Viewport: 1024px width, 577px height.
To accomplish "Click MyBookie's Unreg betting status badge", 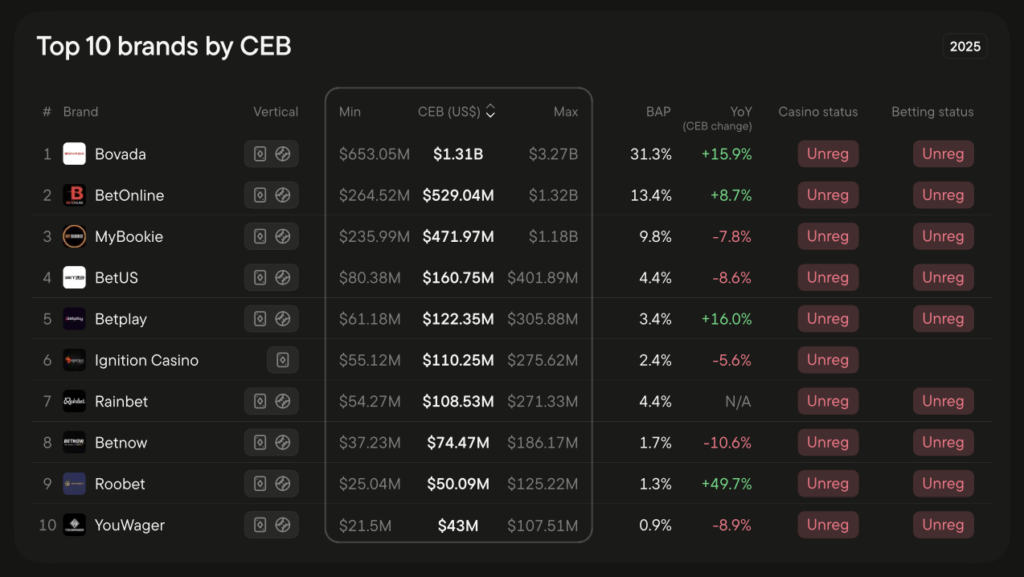I will click(942, 236).
